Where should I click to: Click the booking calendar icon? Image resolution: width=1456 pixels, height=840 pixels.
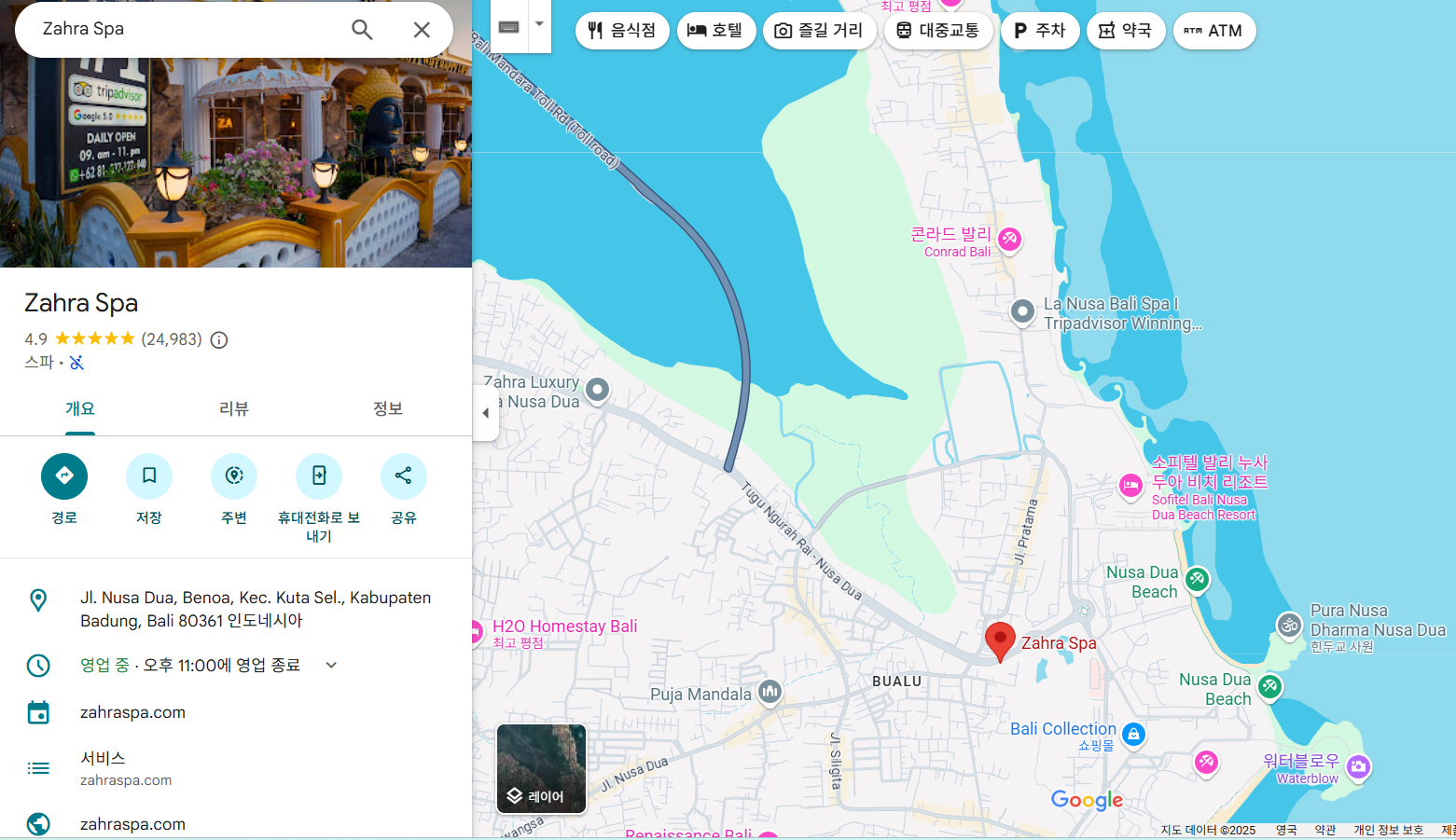(38, 712)
